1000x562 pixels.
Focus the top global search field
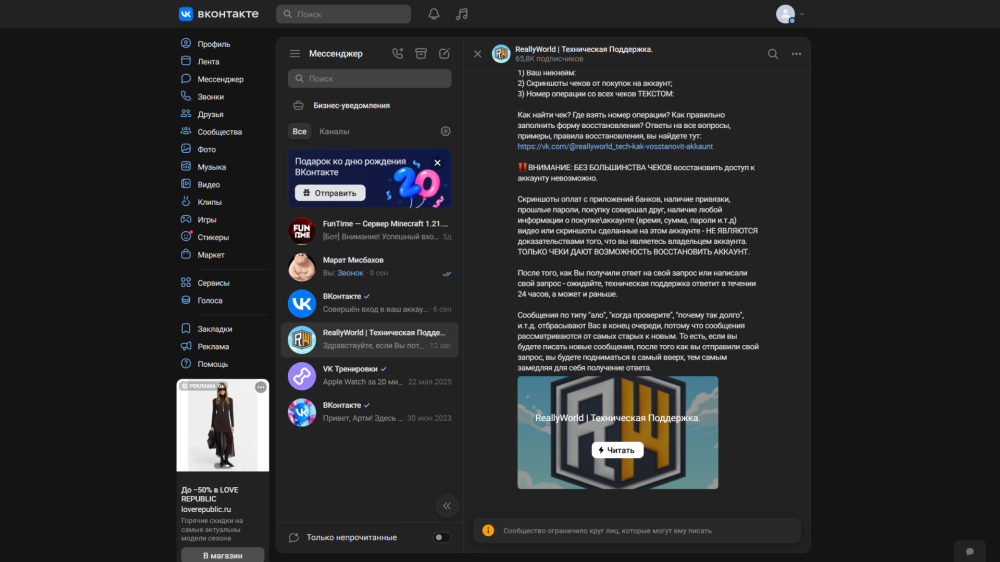tap(343, 14)
